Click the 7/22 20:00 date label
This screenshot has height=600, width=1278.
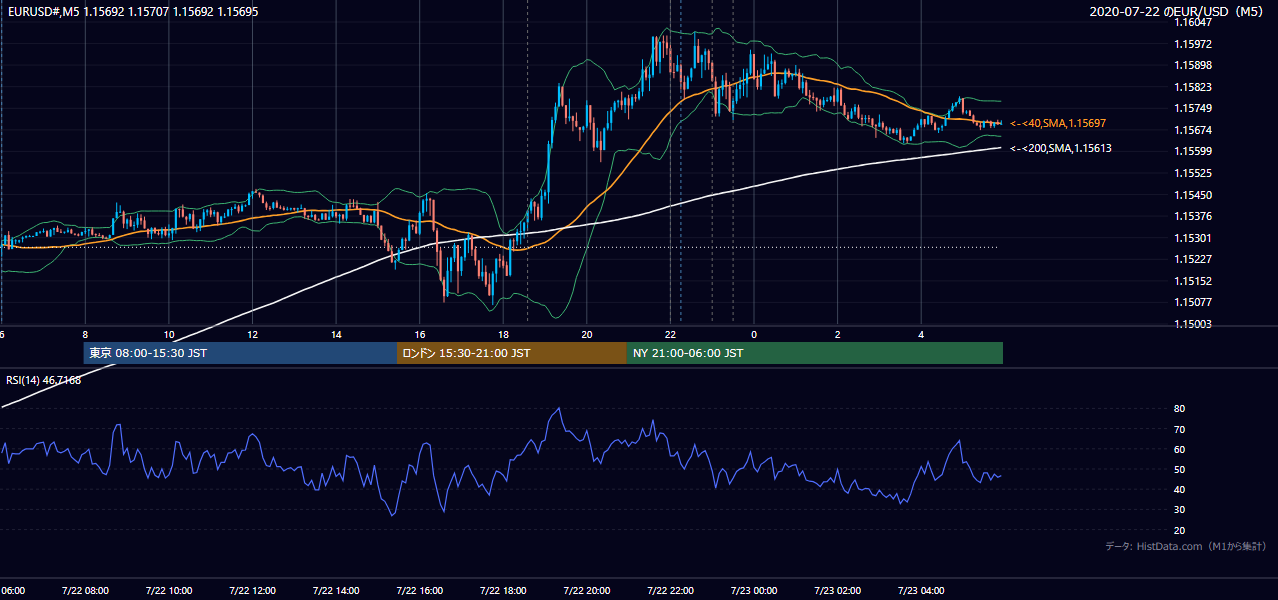(587, 591)
